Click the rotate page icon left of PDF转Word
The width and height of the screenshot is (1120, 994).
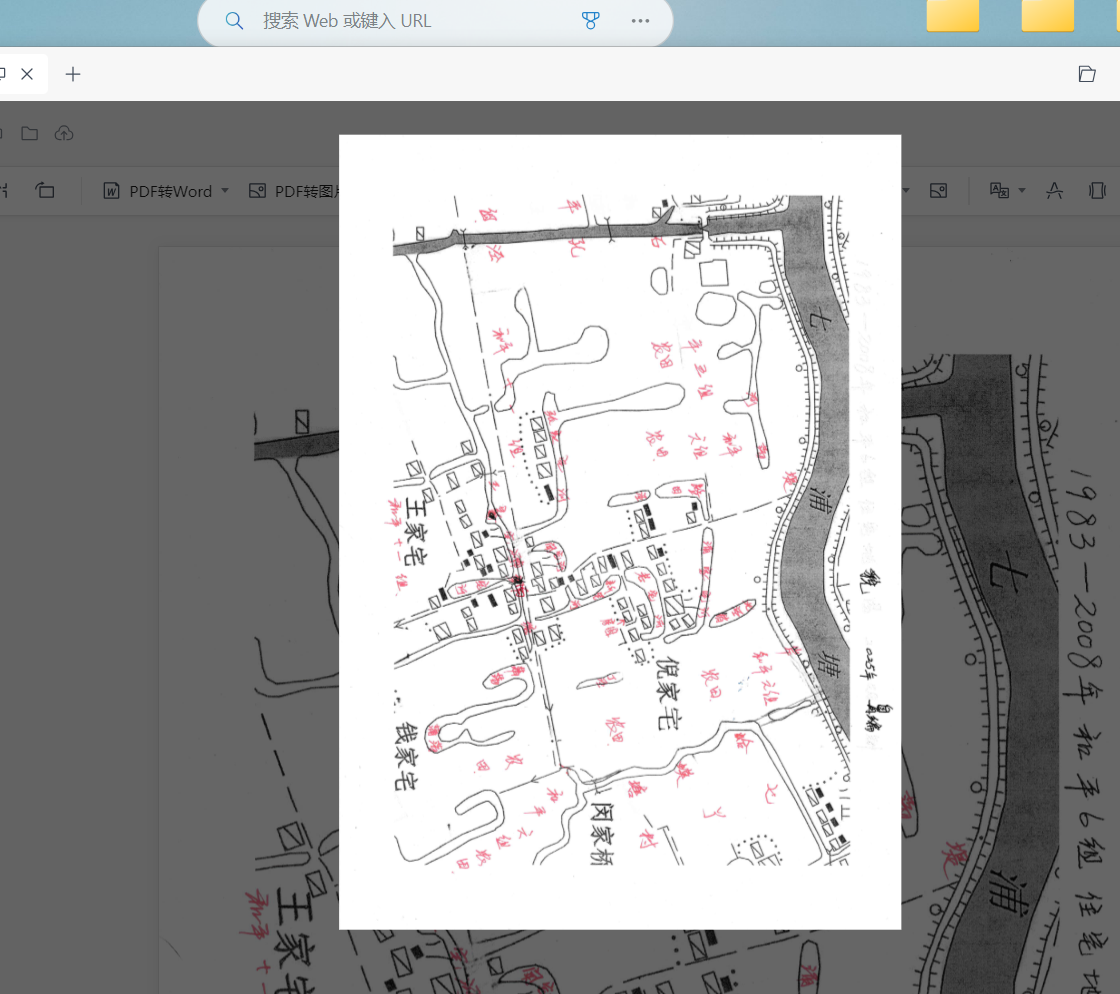click(45, 191)
